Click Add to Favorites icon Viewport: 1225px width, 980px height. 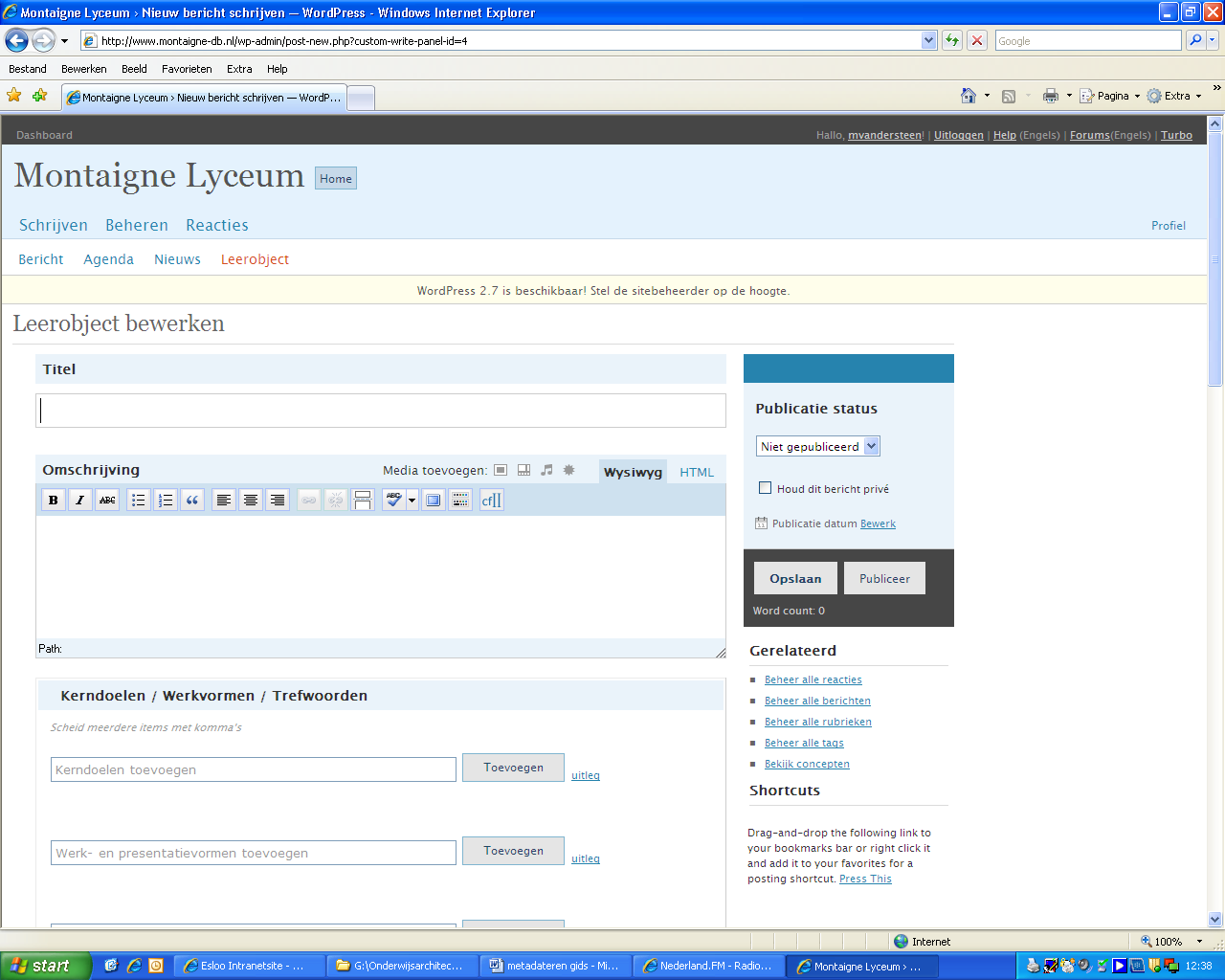(39, 95)
